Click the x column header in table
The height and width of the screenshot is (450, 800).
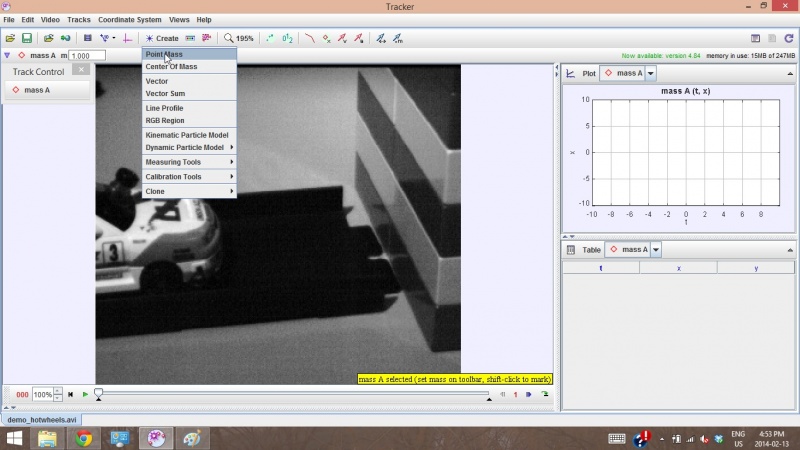(679, 268)
